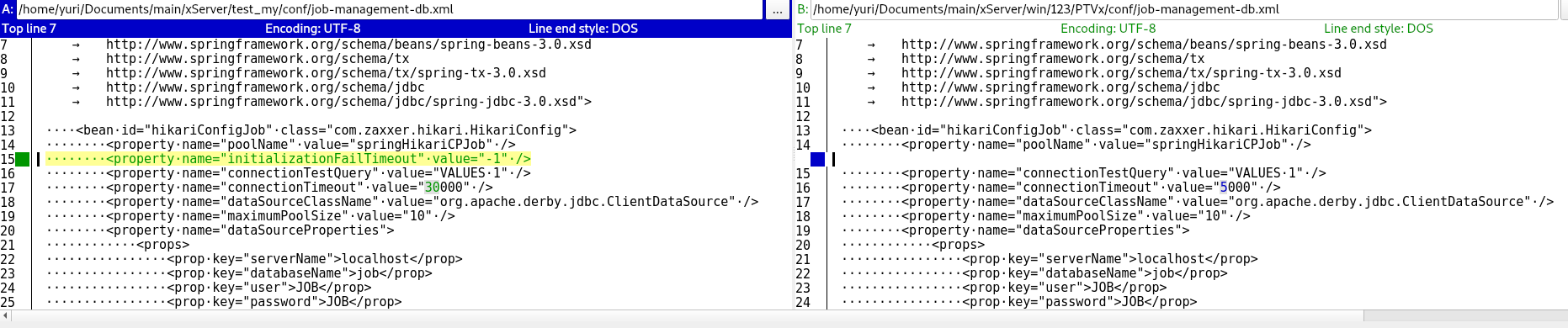The width and height of the screenshot is (1568, 328).
Task: Click dataSourceProperties line in pane A
Action: (x=221, y=230)
